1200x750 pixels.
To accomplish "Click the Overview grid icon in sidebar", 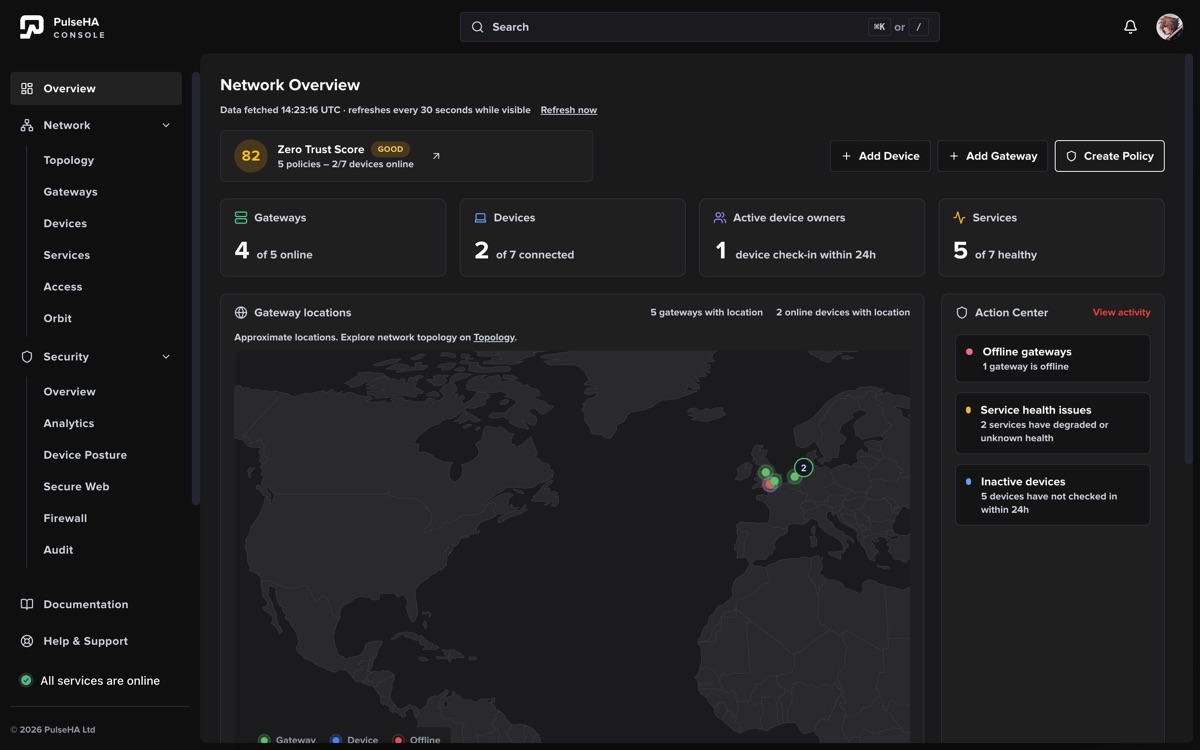I will (x=27, y=88).
